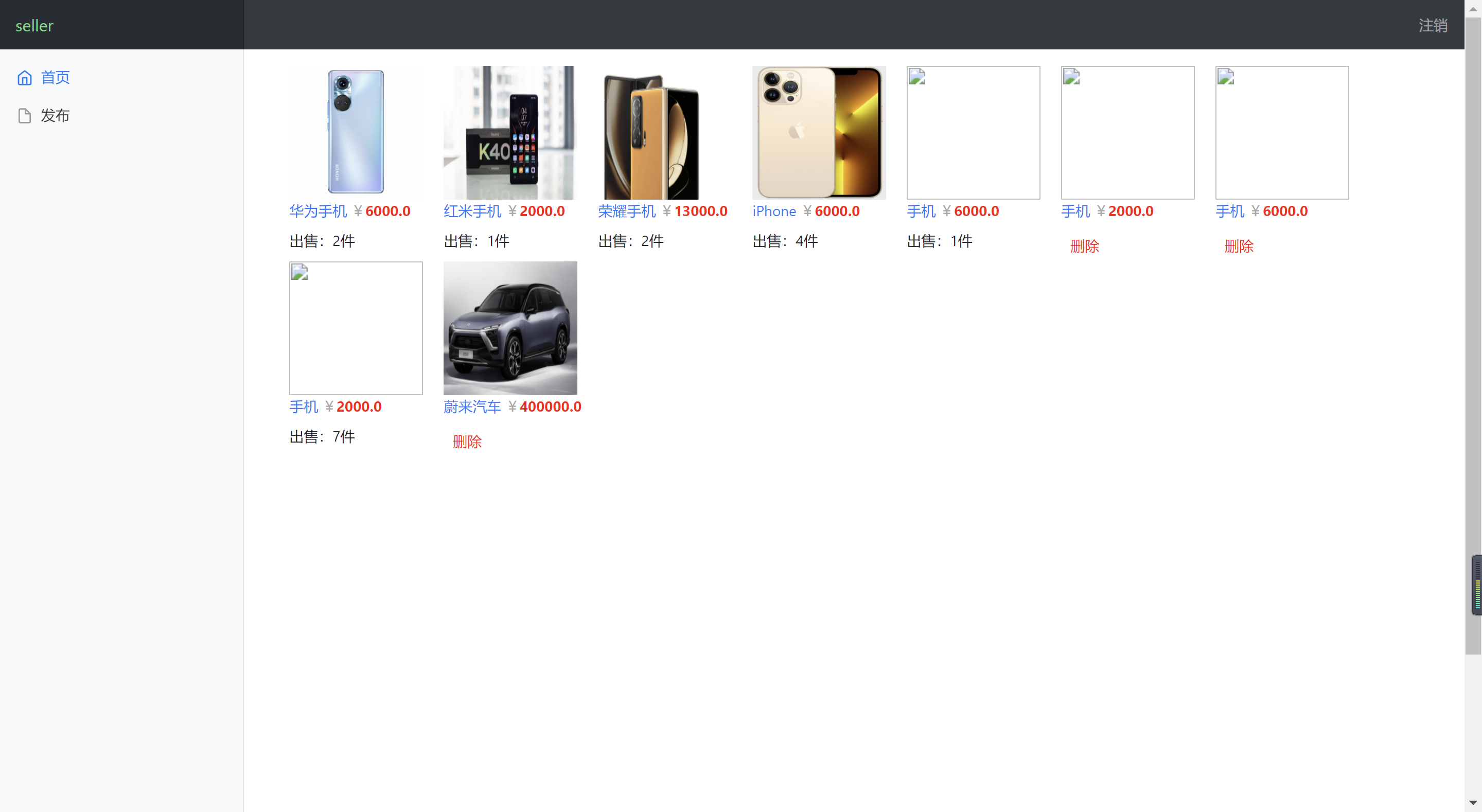Click the seller brand label
This screenshot has height=812, width=1482.
tap(34, 25)
